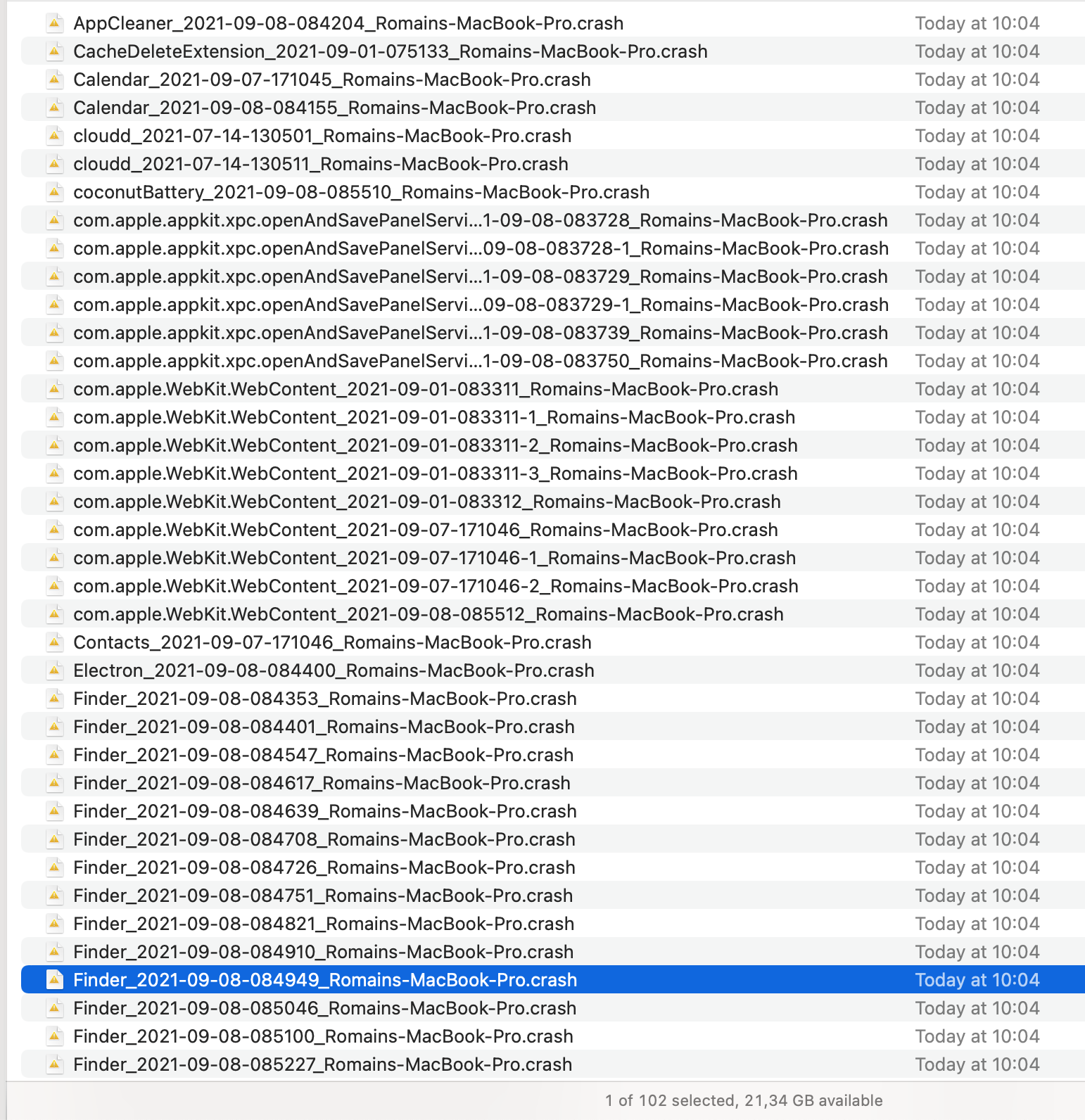Select openAndSavePanelService 09-08-083728-1 crash file name
The height and width of the screenshot is (1120, 1085).
pos(481,248)
